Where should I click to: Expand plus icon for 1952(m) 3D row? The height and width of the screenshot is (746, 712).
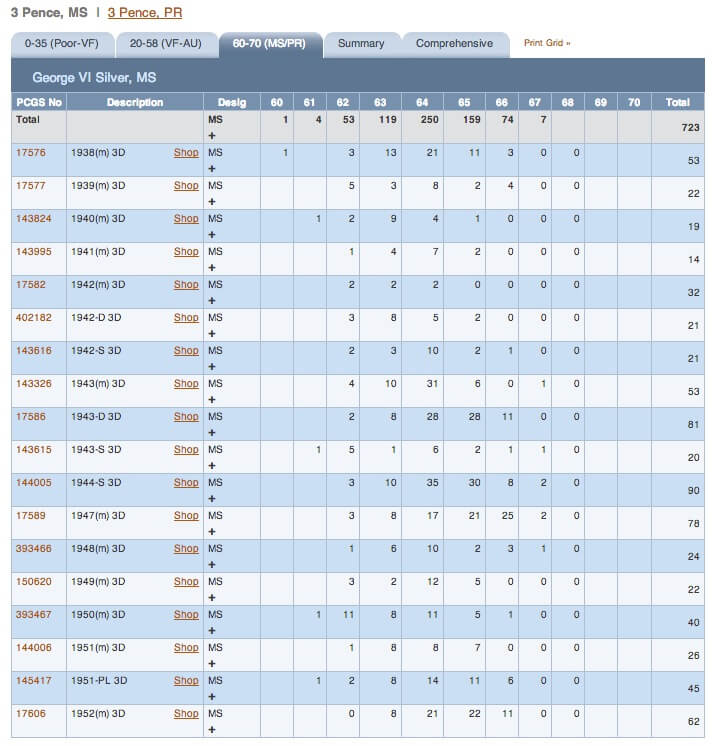pyautogui.click(x=212, y=729)
